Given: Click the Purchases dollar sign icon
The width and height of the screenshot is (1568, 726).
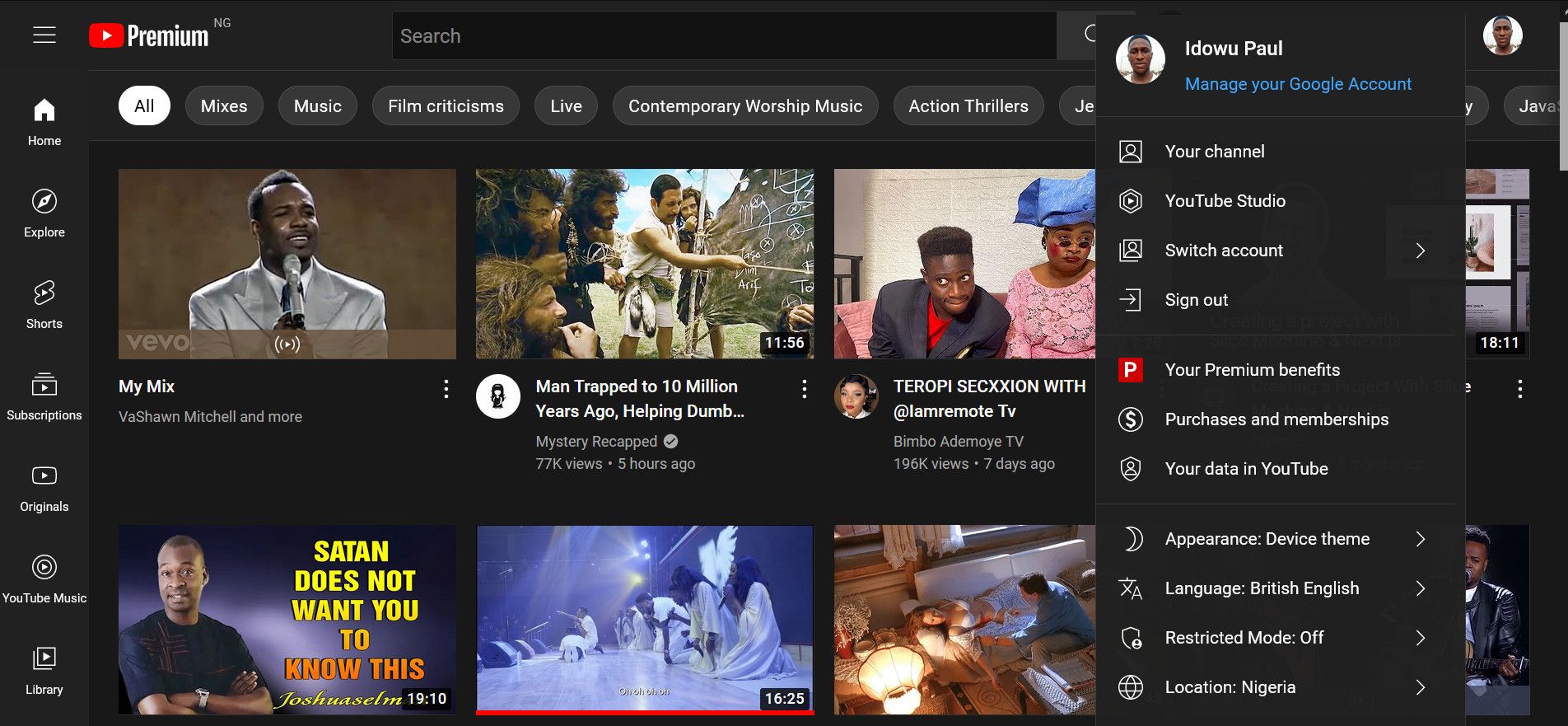Looking at the screenshot, I should (1131, 419).
